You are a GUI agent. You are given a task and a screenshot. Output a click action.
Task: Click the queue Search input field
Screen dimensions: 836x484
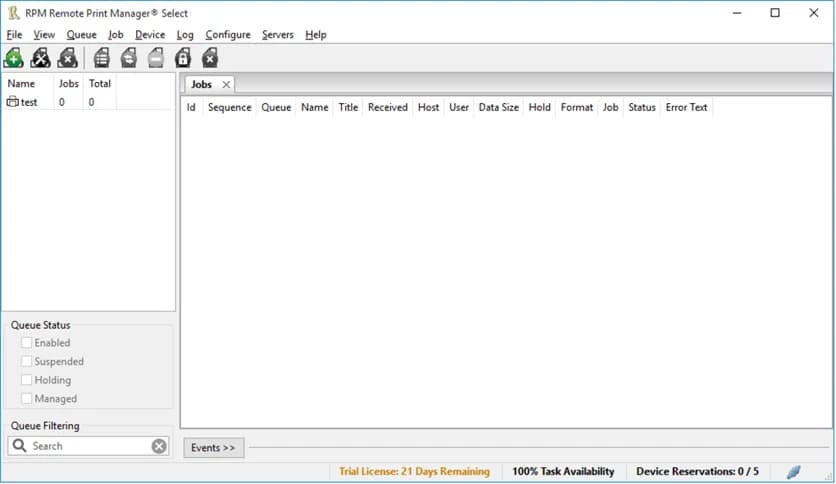(x=89, y=446)
